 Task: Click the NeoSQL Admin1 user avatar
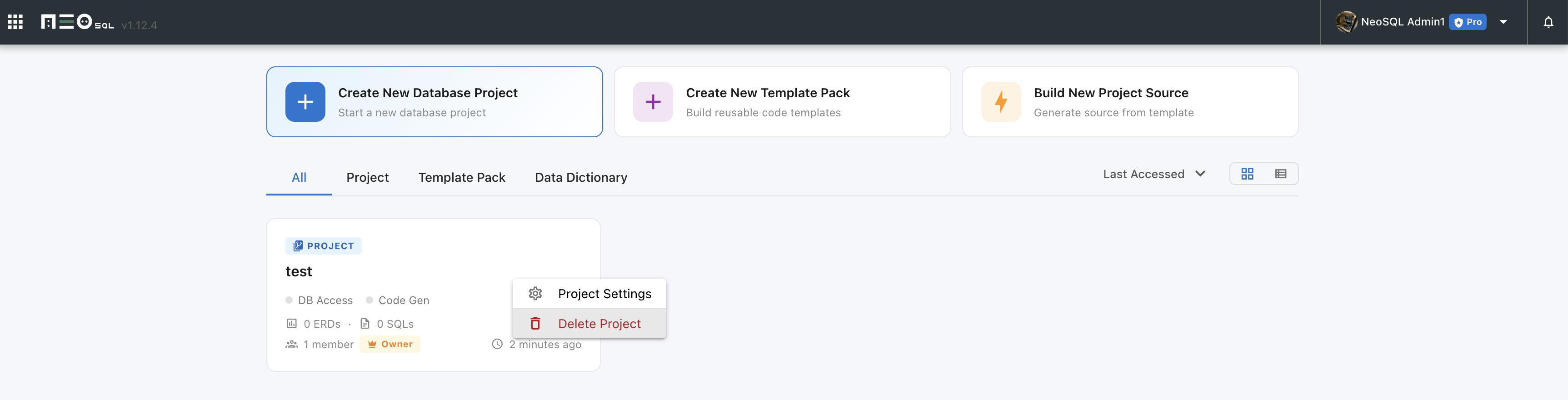point(1346,22)
